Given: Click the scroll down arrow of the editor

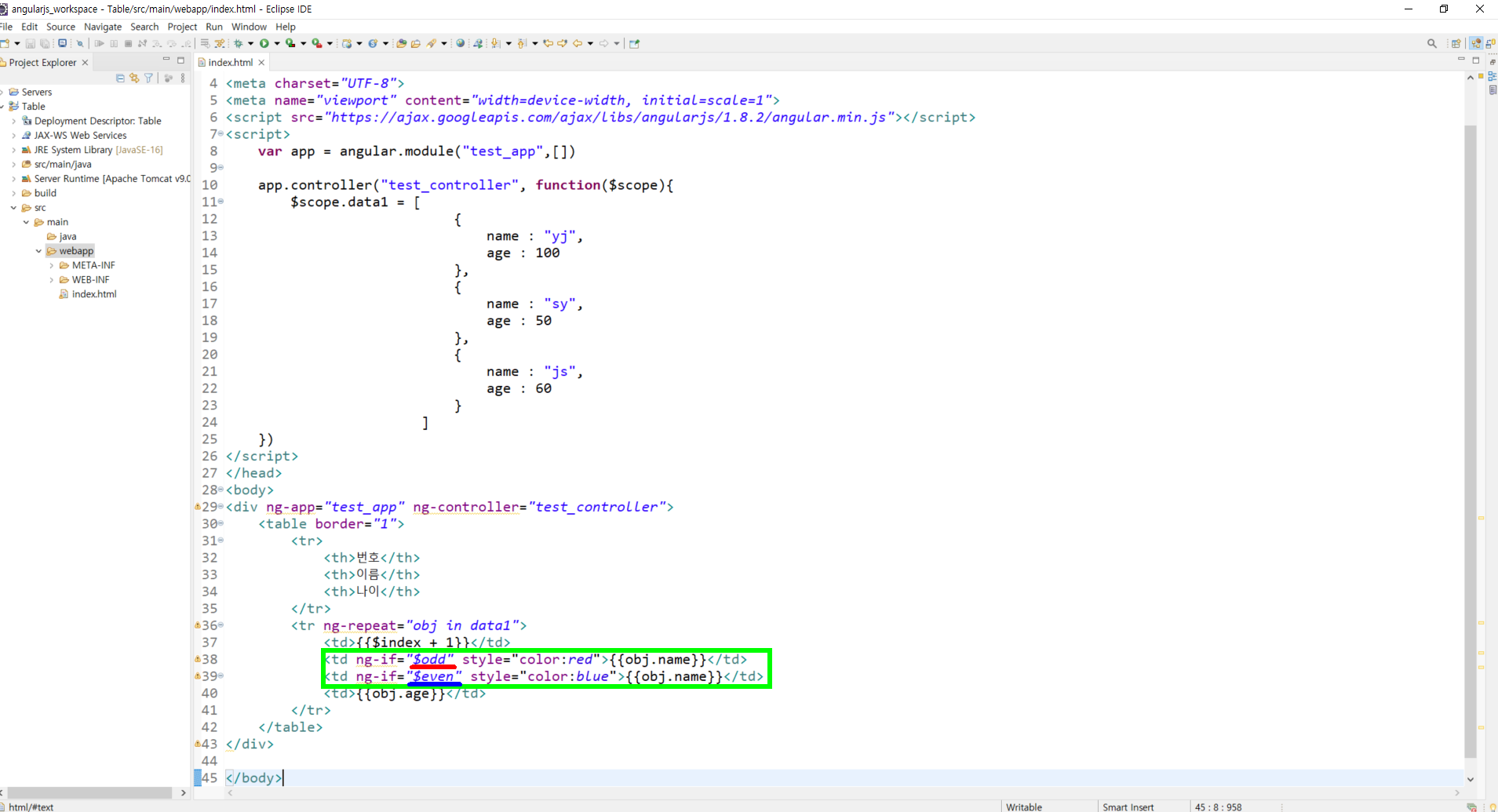Looking at the screenshot, I should tap(1470, 779).
